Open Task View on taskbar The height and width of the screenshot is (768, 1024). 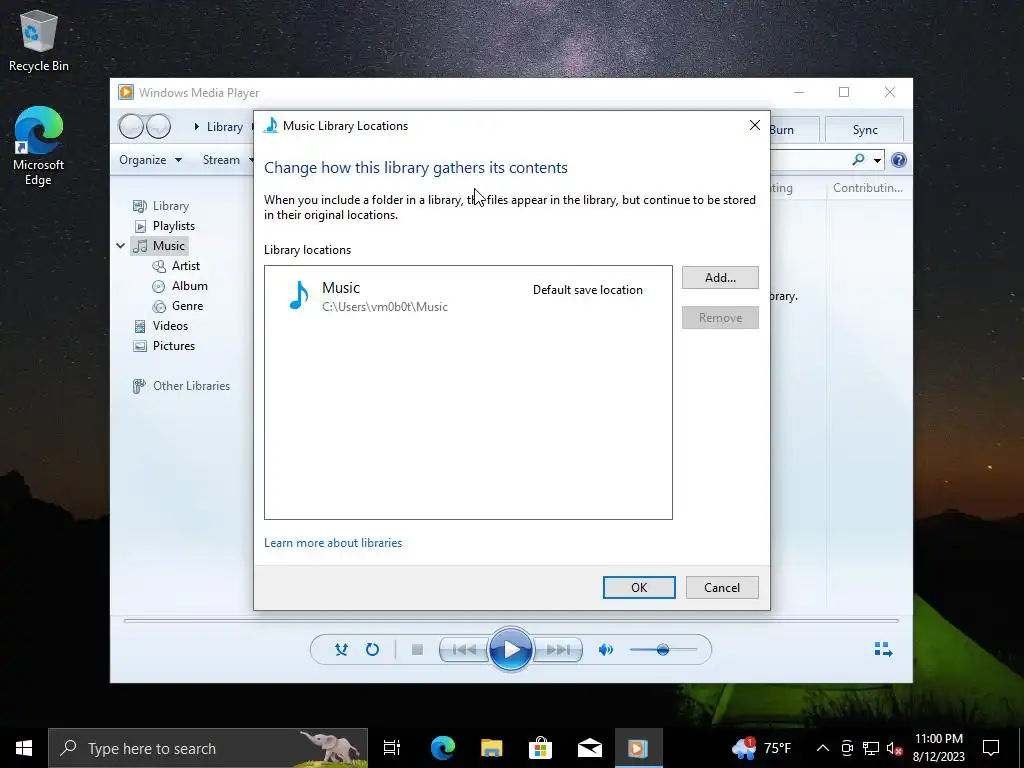pos(392,748)
